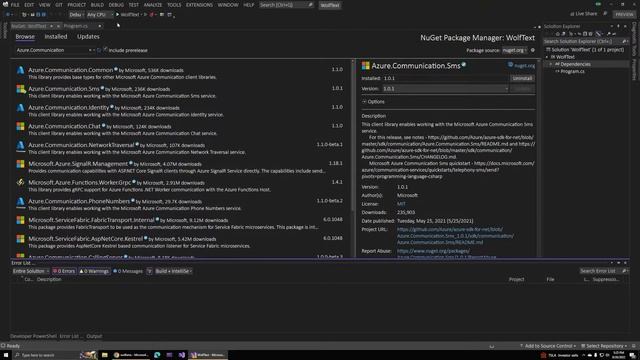640x360 pixels.
Task: Open File Explorer from the taskbar
Action: [104, 355]
